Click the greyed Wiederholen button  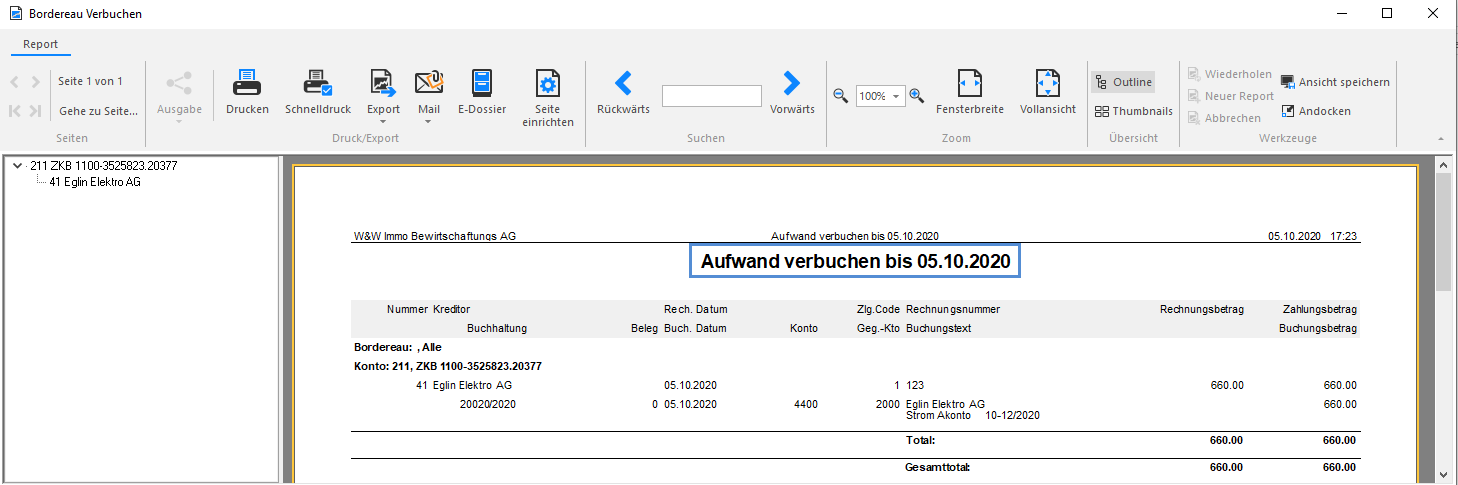(x=1230, y=74)
